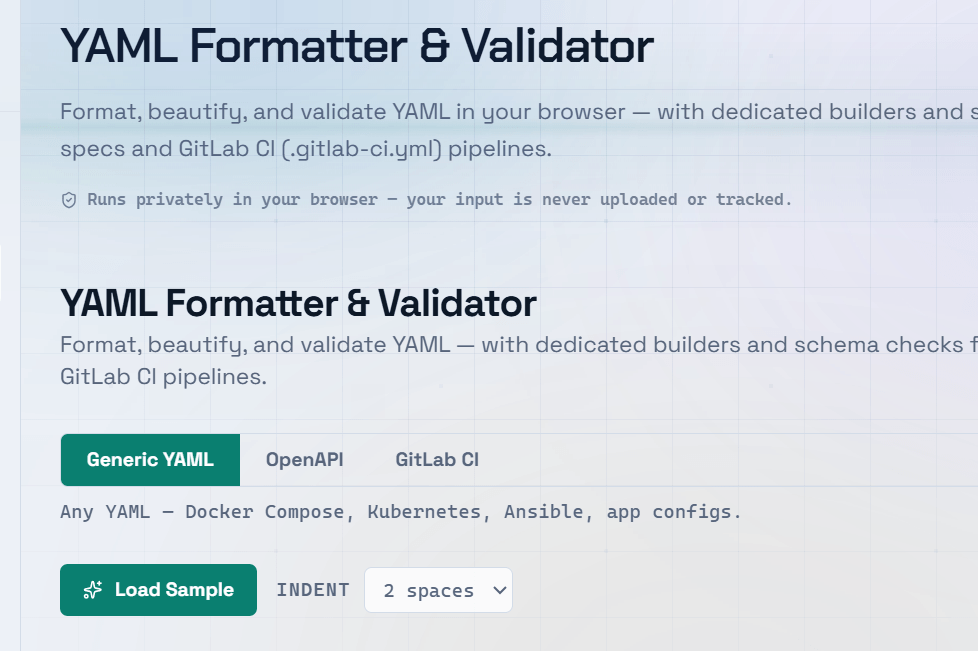Switch to the OpenAPI tab
The width and height of the screenshot is (978, 651).
[304, 460]
